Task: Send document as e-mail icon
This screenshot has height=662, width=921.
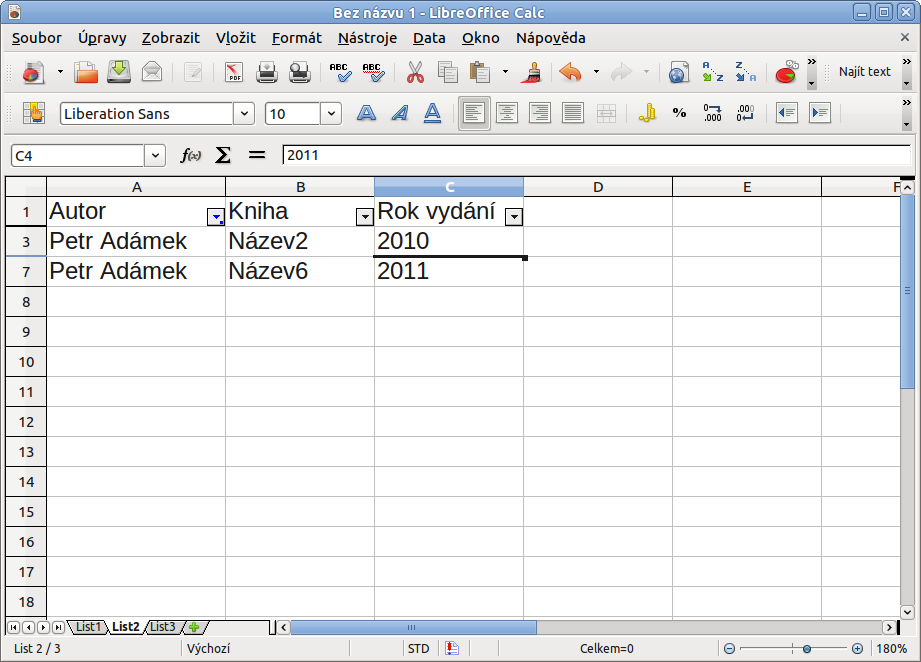Action: 152,72
